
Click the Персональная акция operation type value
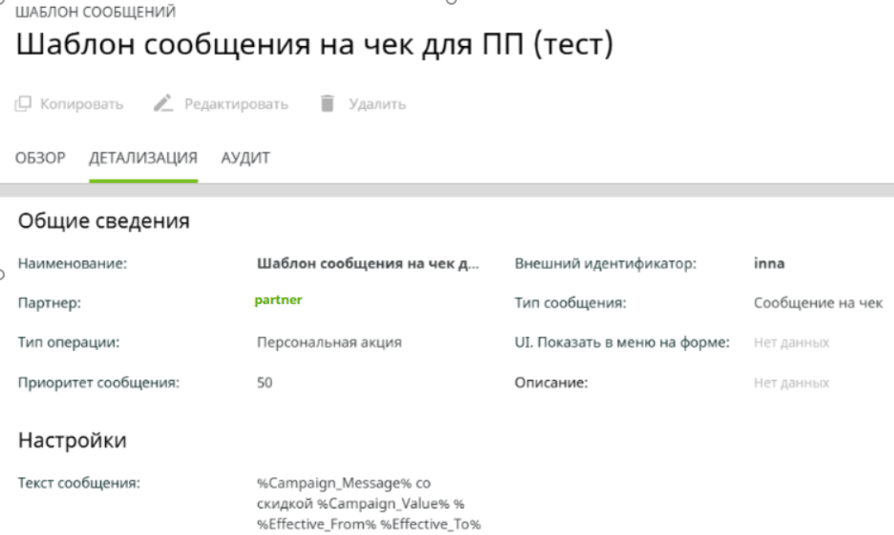(x=329, y=342)
